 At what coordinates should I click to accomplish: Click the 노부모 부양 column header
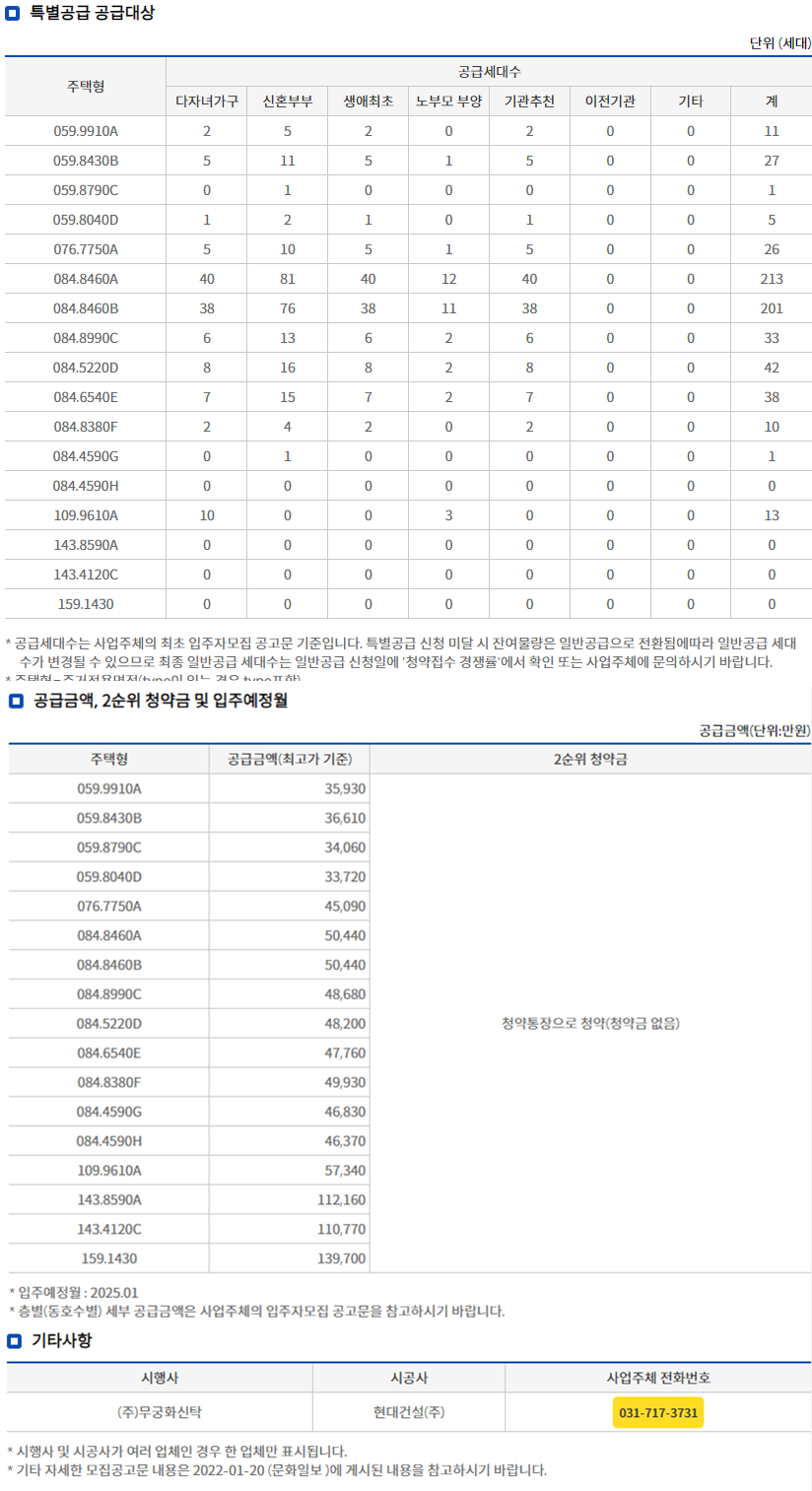(x=448, y=102)
